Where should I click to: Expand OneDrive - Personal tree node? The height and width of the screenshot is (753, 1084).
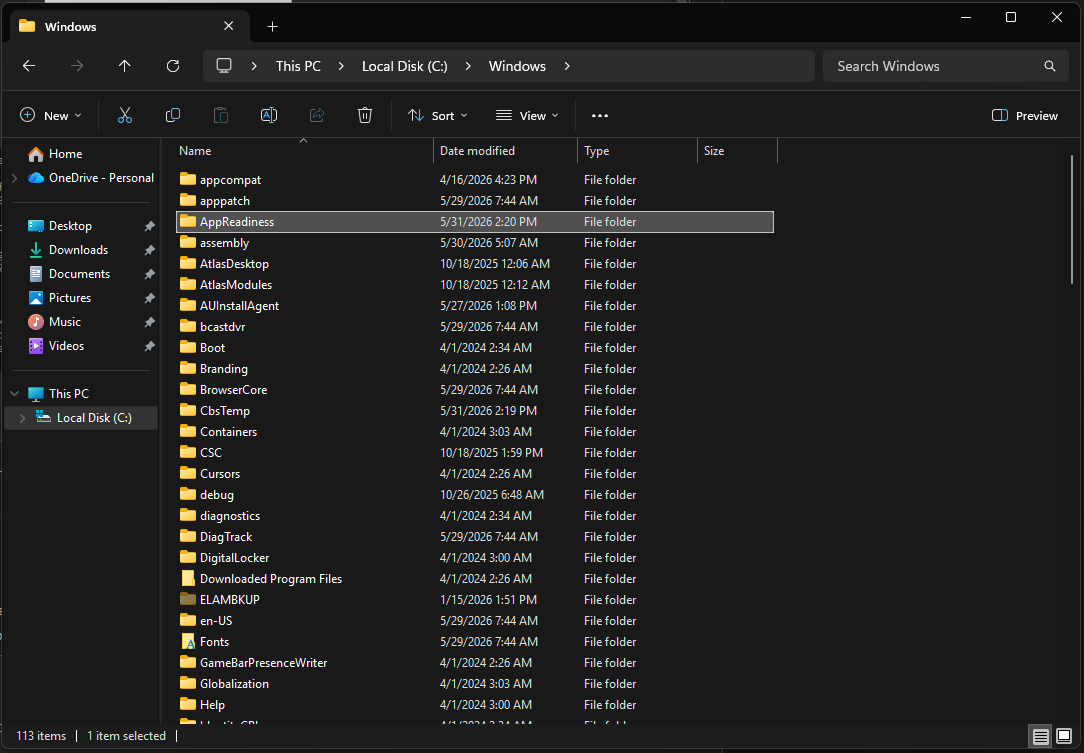(x=15, y=178)
